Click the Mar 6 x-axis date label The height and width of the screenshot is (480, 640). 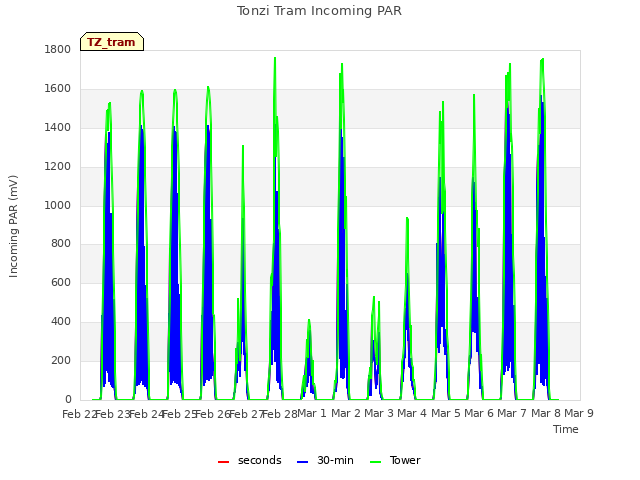point(479,413)
